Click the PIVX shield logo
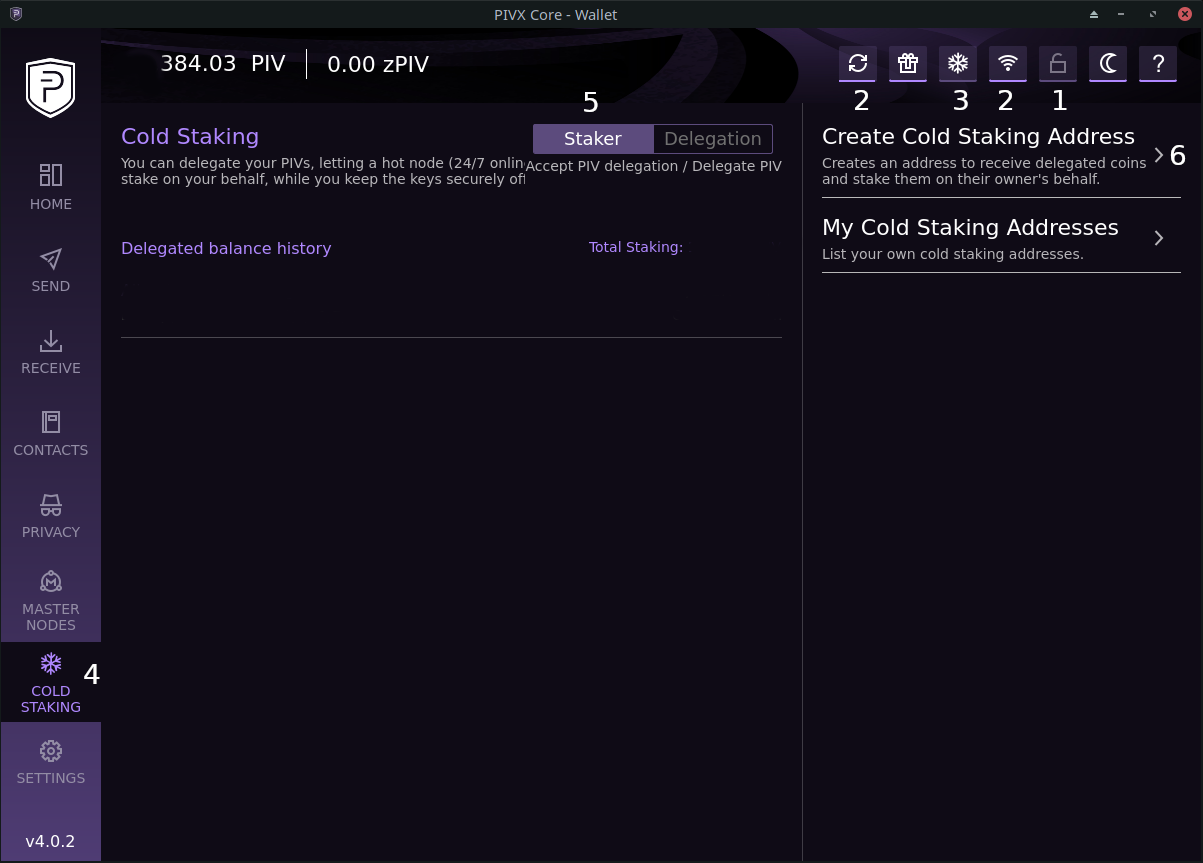This screenshot has width=1203, height=863. click(50, 88)
